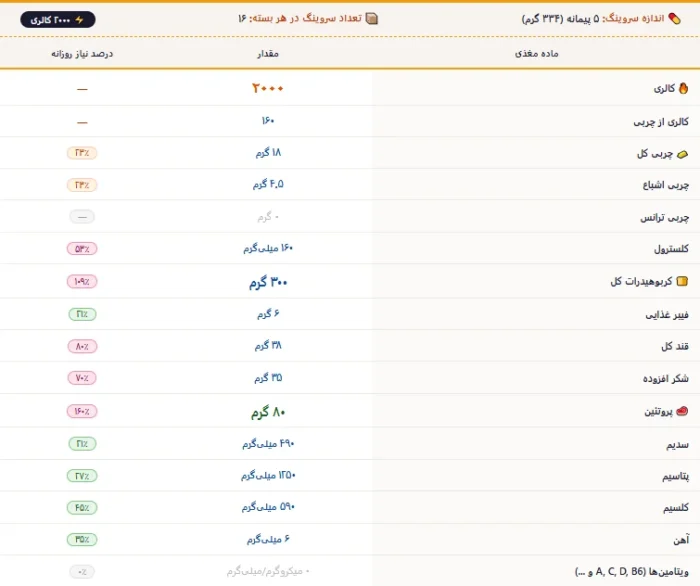This screenshot has height=586, width=700.
Task: Click the ۲۳٪ badge in the چربی اشباع row
Action: [82, 185]
